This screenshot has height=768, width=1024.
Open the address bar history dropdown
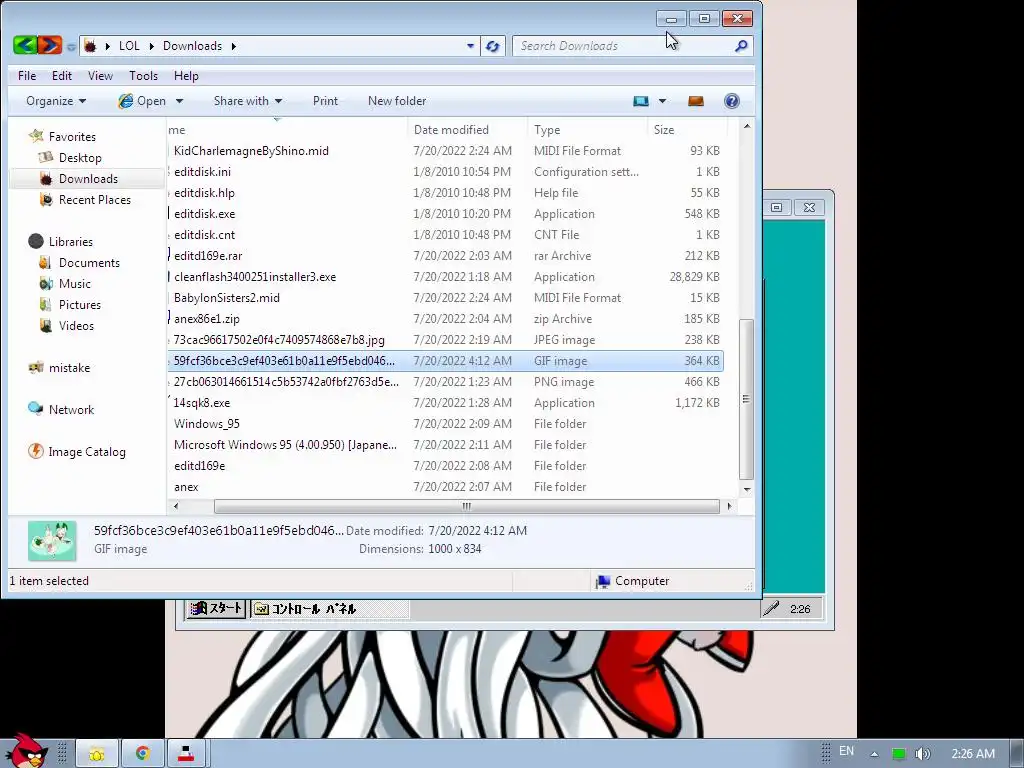[x=470, y=46]
